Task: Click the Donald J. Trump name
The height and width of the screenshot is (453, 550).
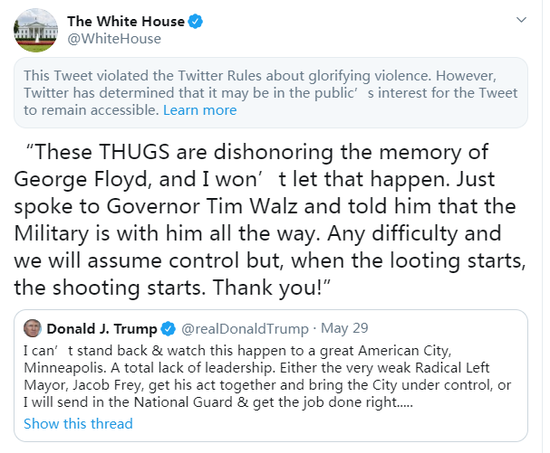Action: click(102, 329)
